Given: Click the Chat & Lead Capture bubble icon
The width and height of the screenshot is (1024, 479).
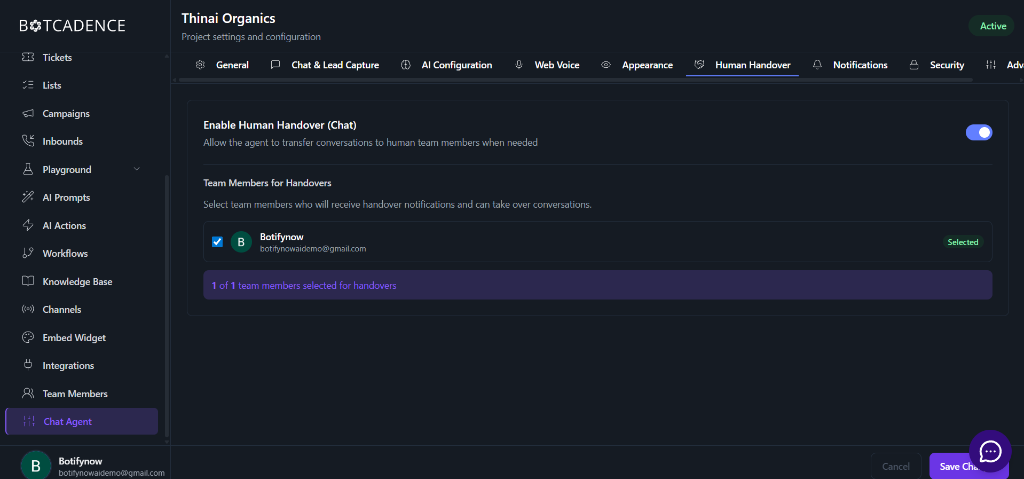Looking at the screenshot, I should click(x=276, y=65).
